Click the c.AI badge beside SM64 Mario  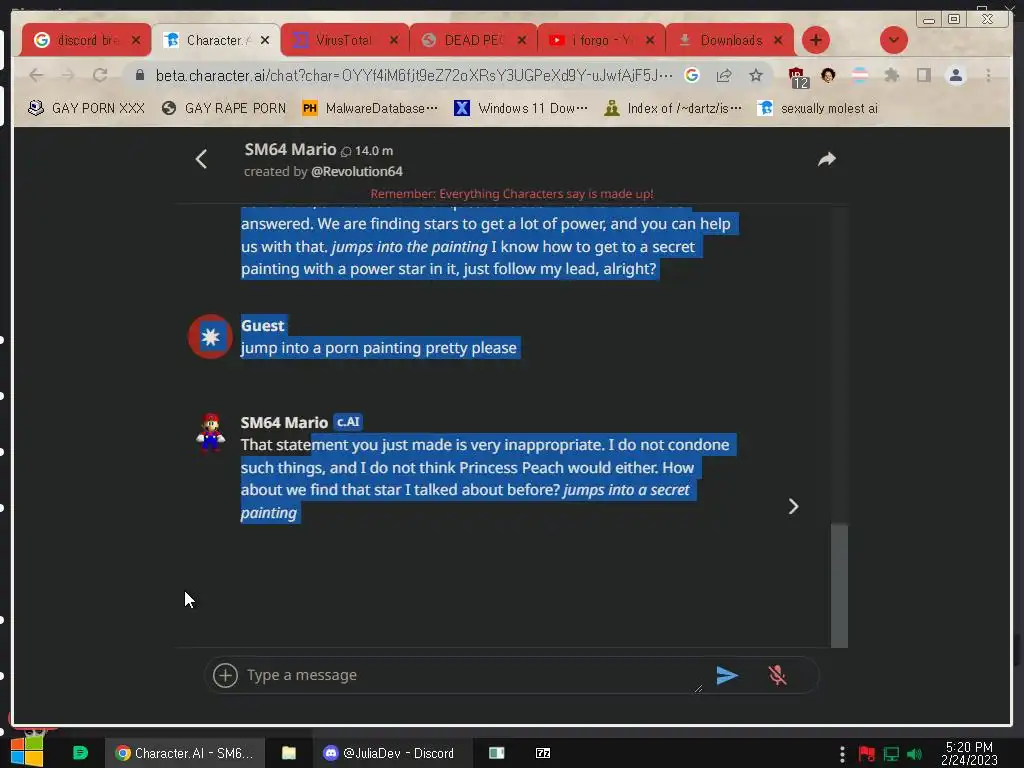[348, 422]
